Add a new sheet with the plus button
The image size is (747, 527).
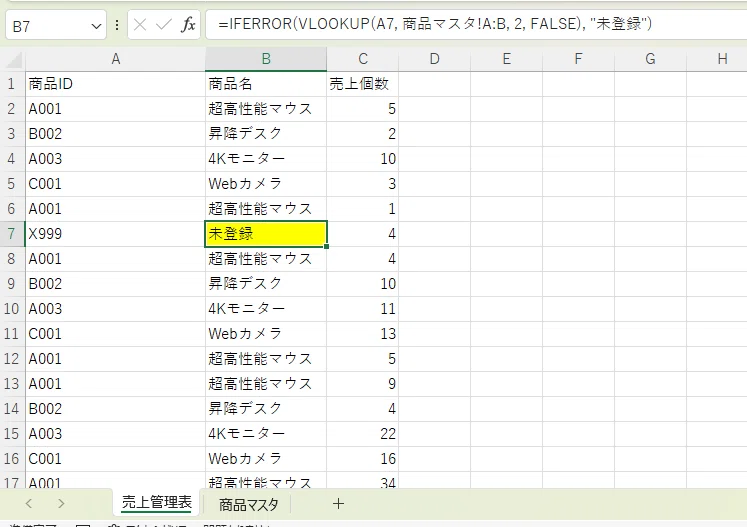click(338, 504)
